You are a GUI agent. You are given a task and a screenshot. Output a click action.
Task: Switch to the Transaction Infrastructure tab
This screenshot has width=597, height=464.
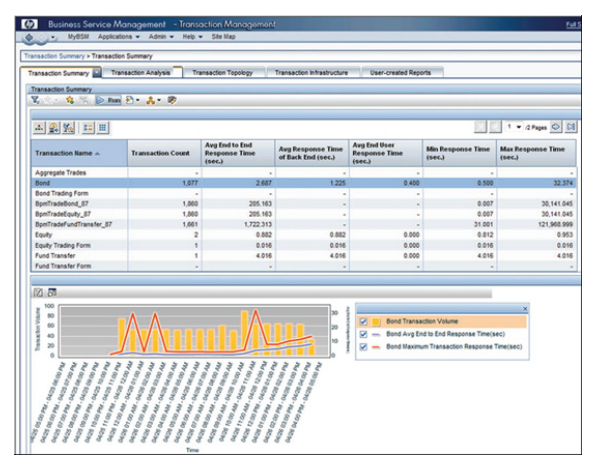(311, 73)
